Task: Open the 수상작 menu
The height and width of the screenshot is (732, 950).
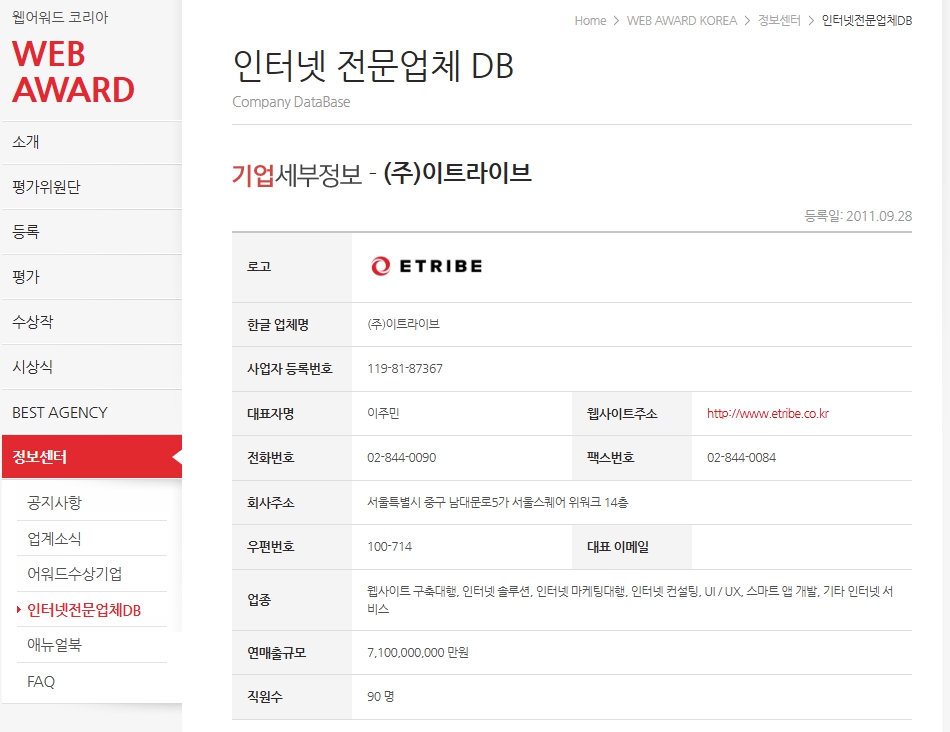Action: 91,322
